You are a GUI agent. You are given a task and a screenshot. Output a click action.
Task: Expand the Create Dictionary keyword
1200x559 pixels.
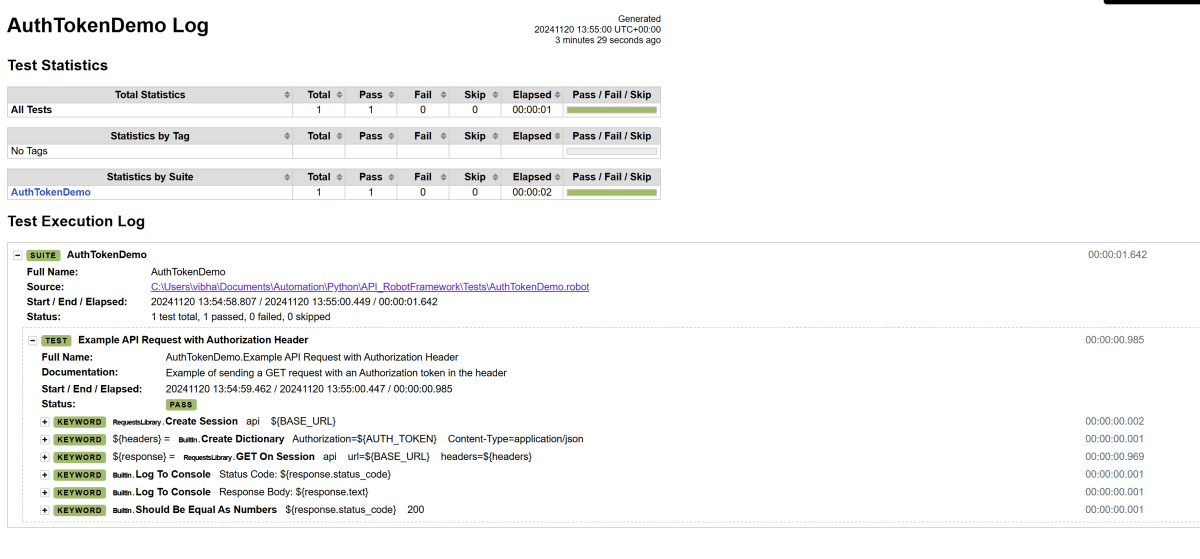pos(45,439)
